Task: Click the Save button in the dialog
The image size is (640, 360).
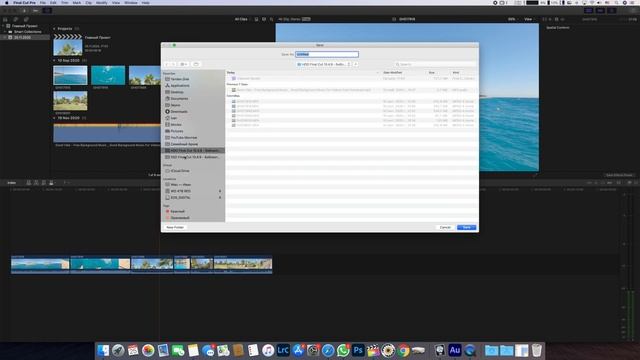Action: pyautogui.click(x=466, y=227)
